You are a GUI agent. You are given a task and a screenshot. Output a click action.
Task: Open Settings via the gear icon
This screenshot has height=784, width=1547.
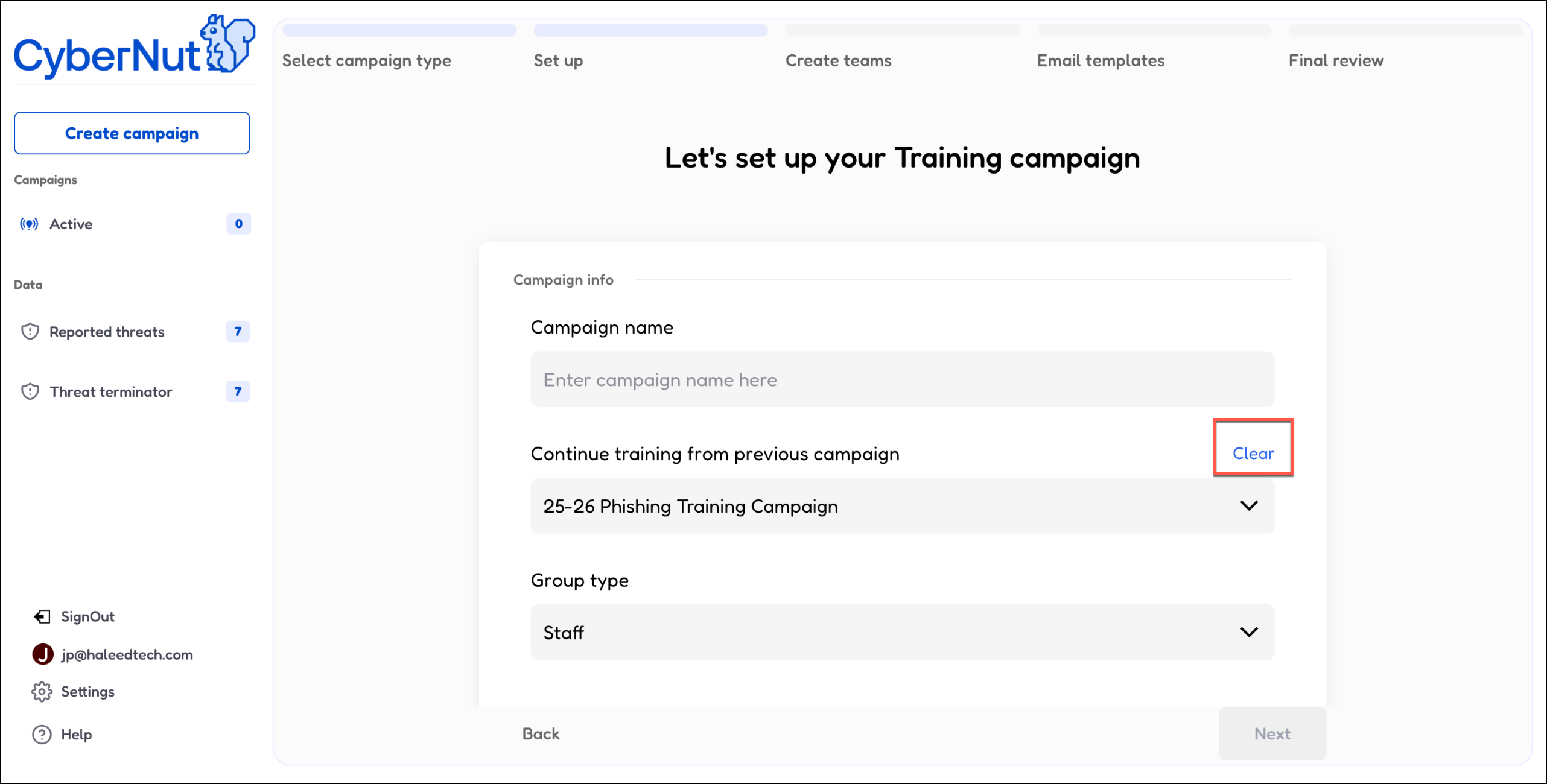click(x=42, y=692)
